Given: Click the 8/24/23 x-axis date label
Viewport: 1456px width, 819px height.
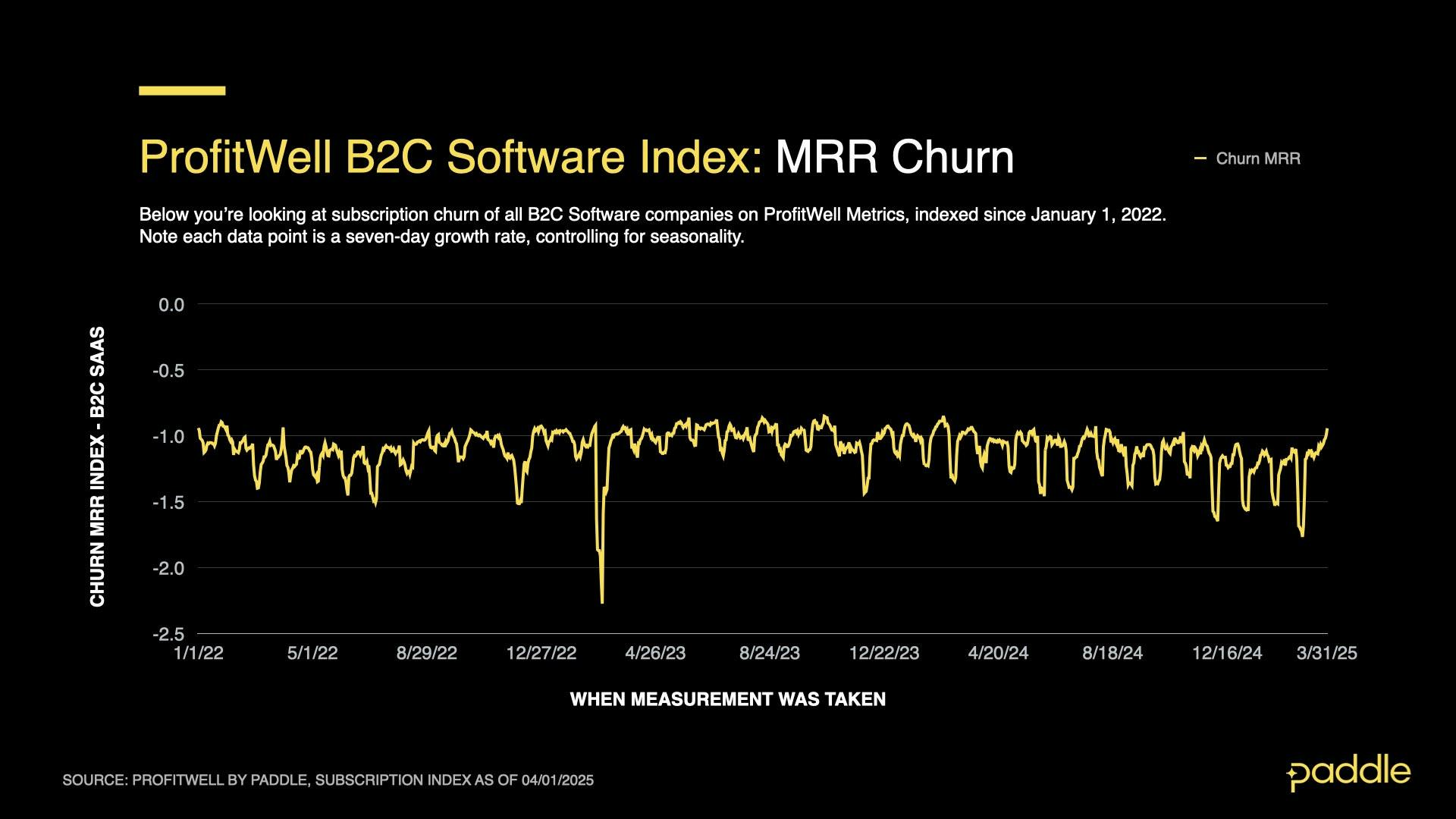Looking at the screenshot, I should [x=769, y=653].
